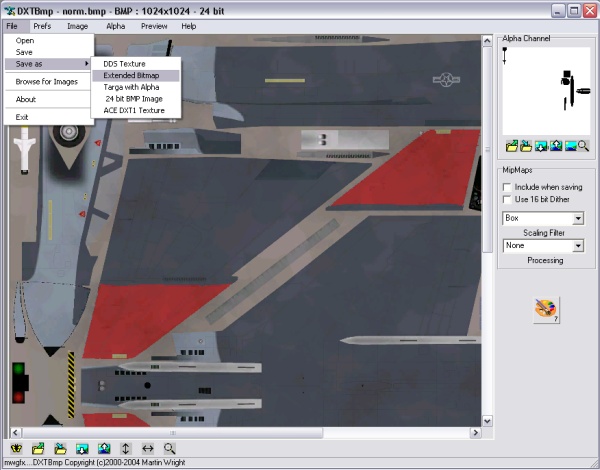Enable Include when saving checkbox
600x470 pixels.
[508, 187]
